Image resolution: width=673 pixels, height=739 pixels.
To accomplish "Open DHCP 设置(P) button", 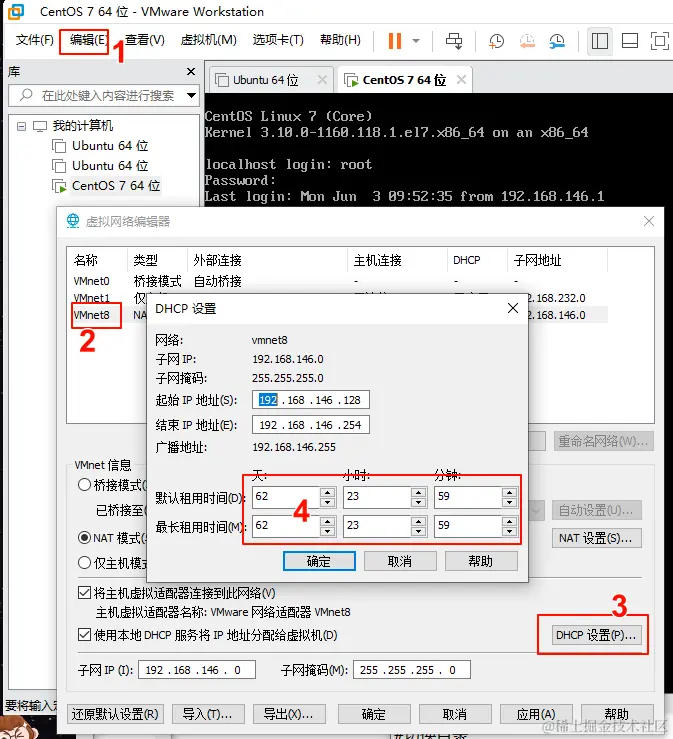I will point(596,635).
